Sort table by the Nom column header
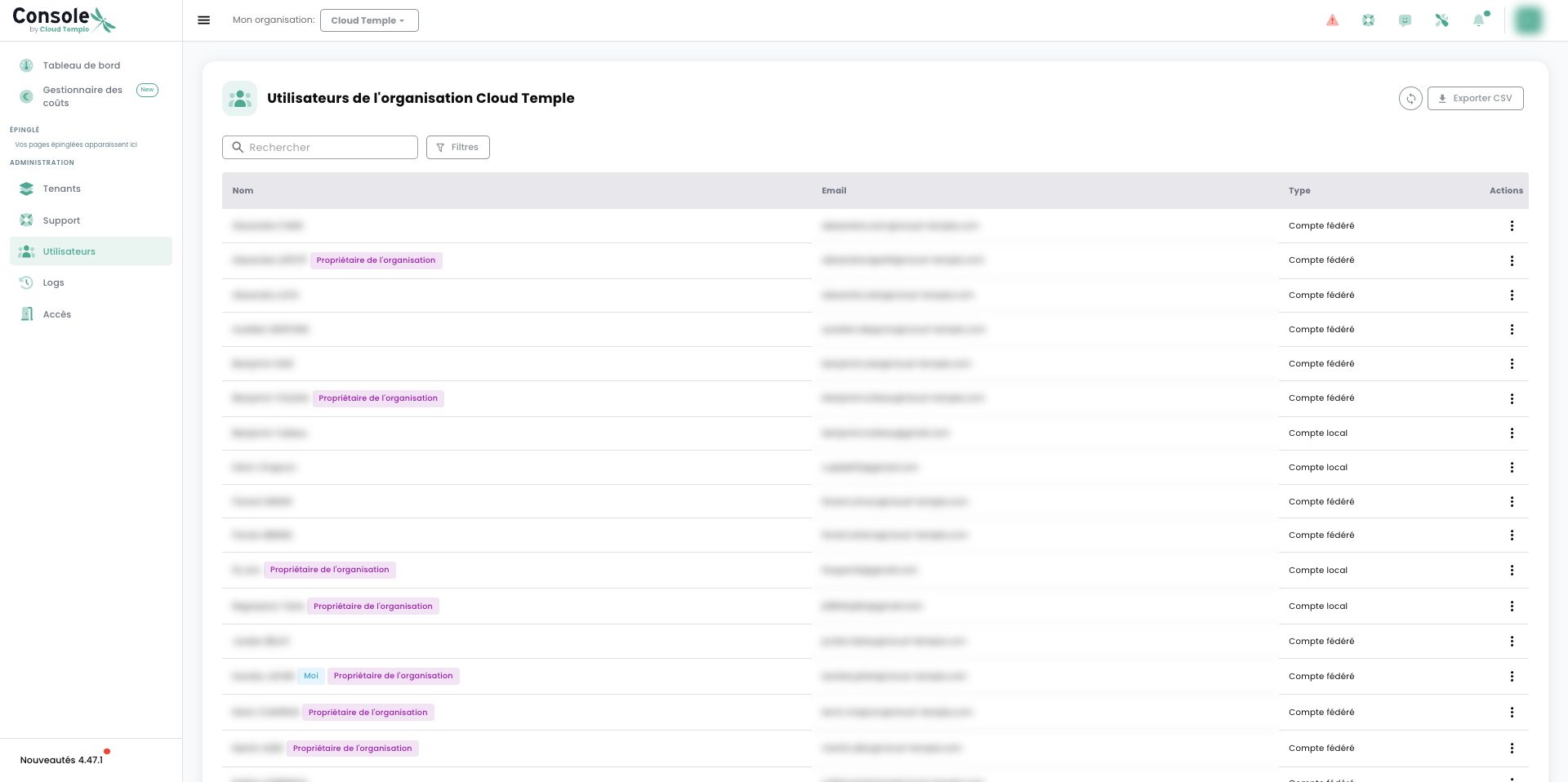The image size is (1568, 782). [243, 190]
